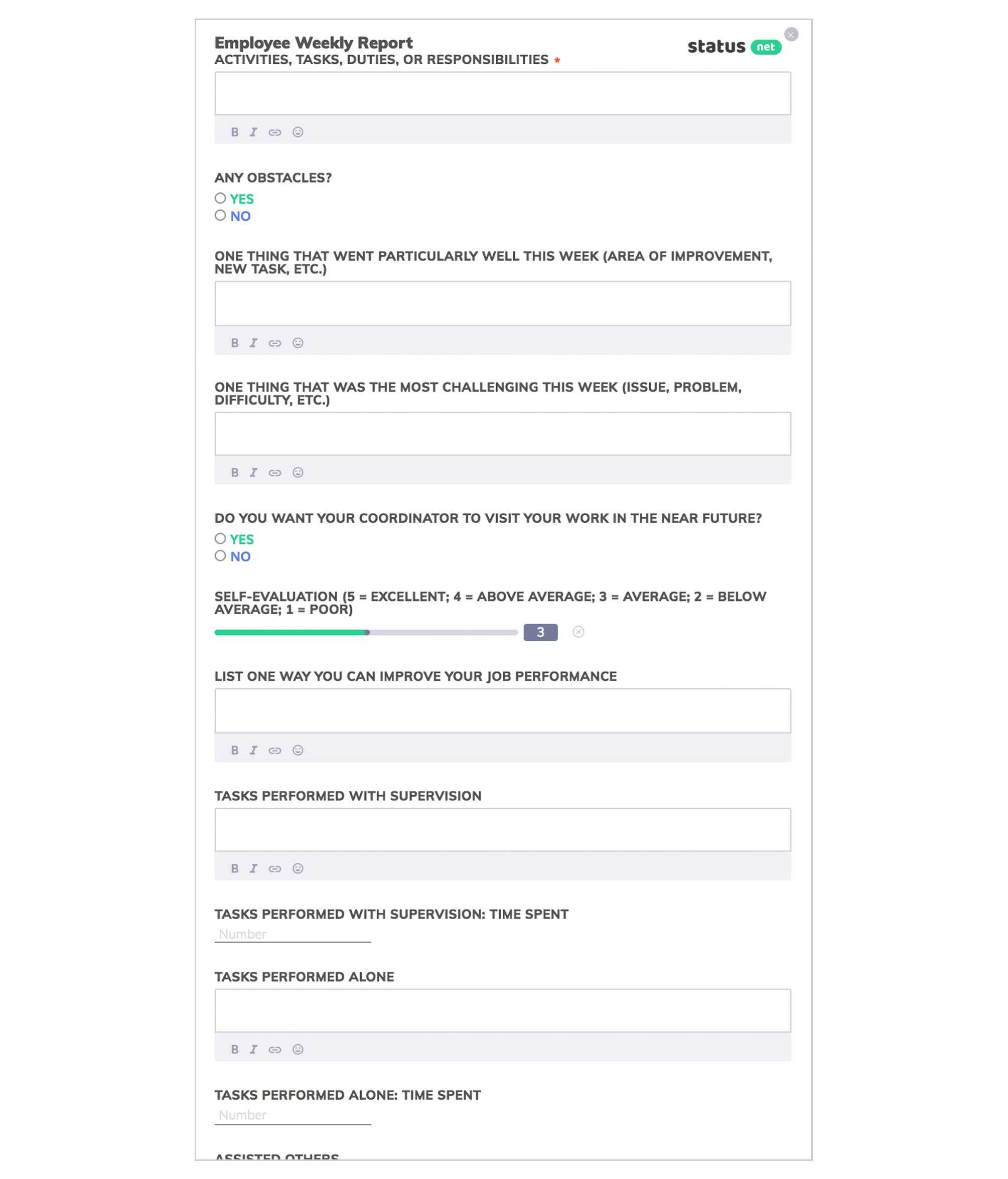1008x1179 pixels.
Task: Click the Link icon in tasks alone field
Action: (x=276, y=1049)
